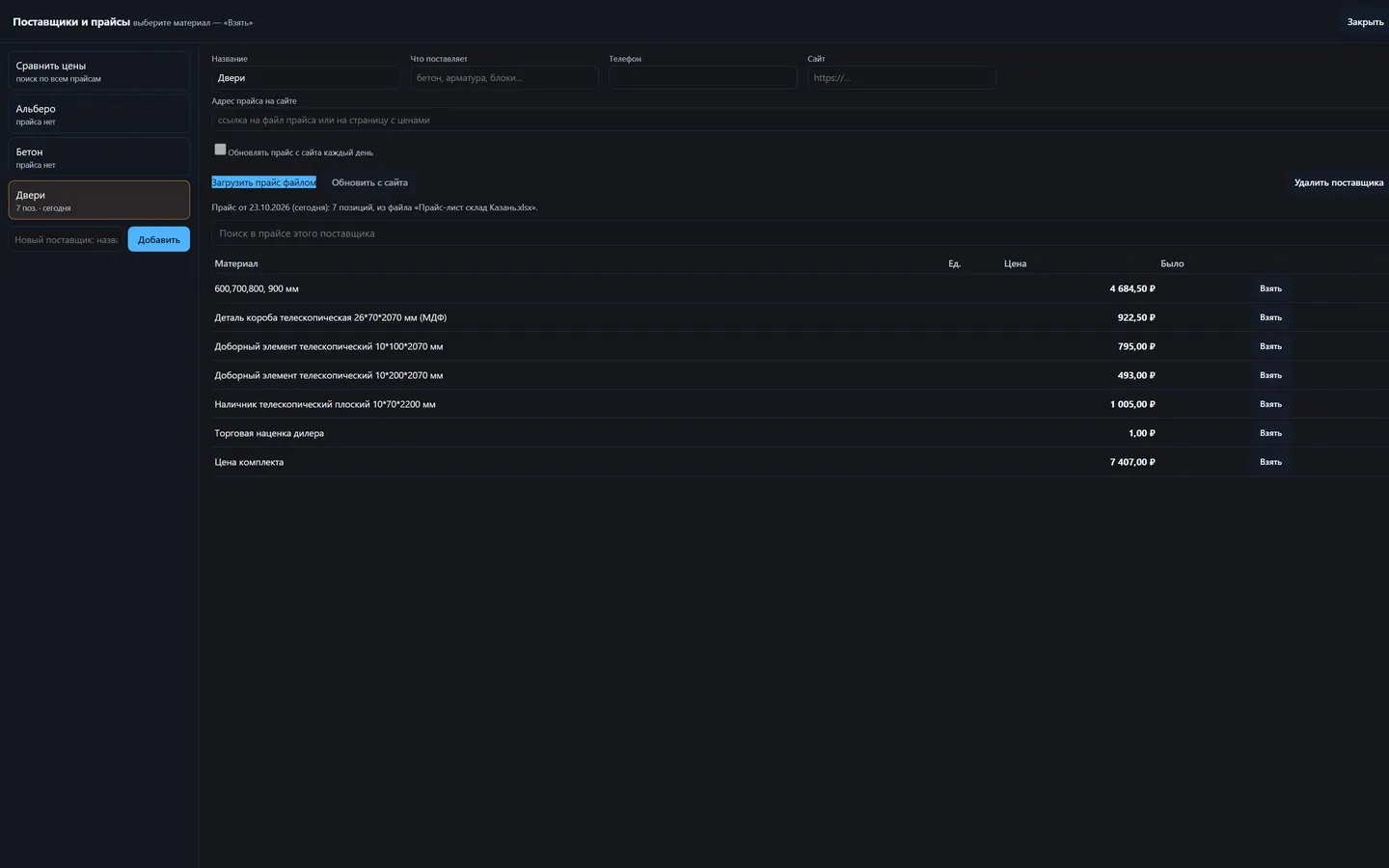Click Взять for Торговая наценка дилера
Viewport: 1389px width, 868px height.
pos(1270,433)
